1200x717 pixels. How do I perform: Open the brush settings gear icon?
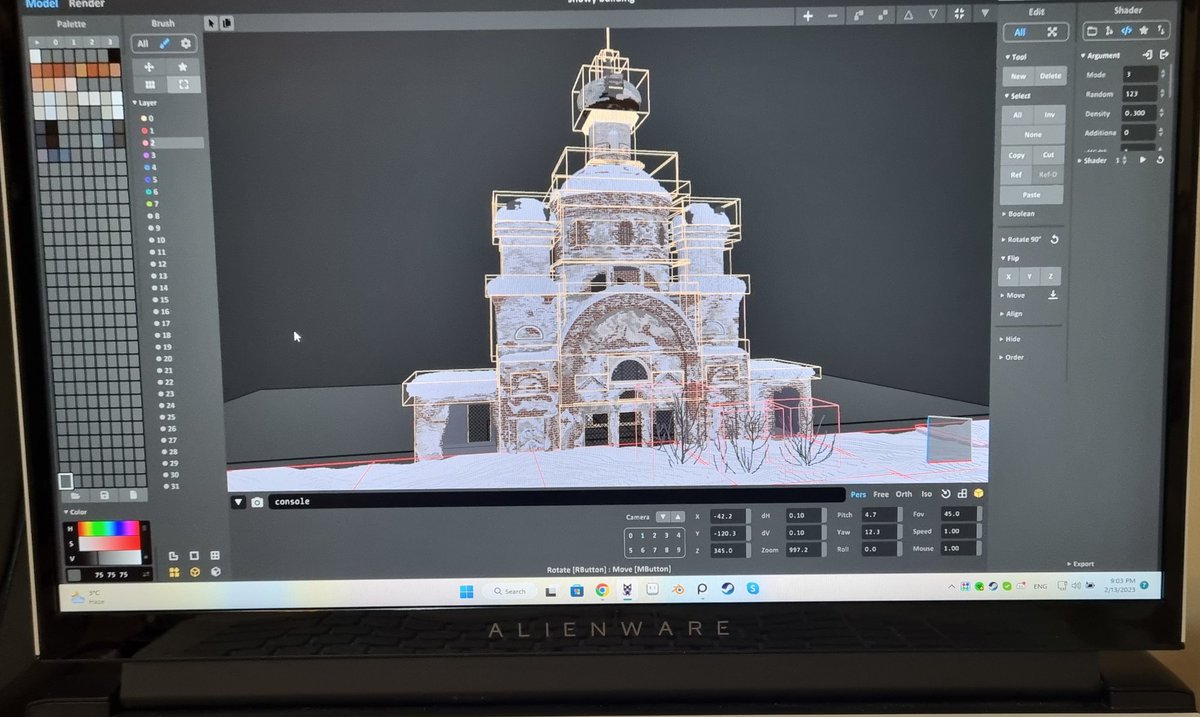pos(185,44)
